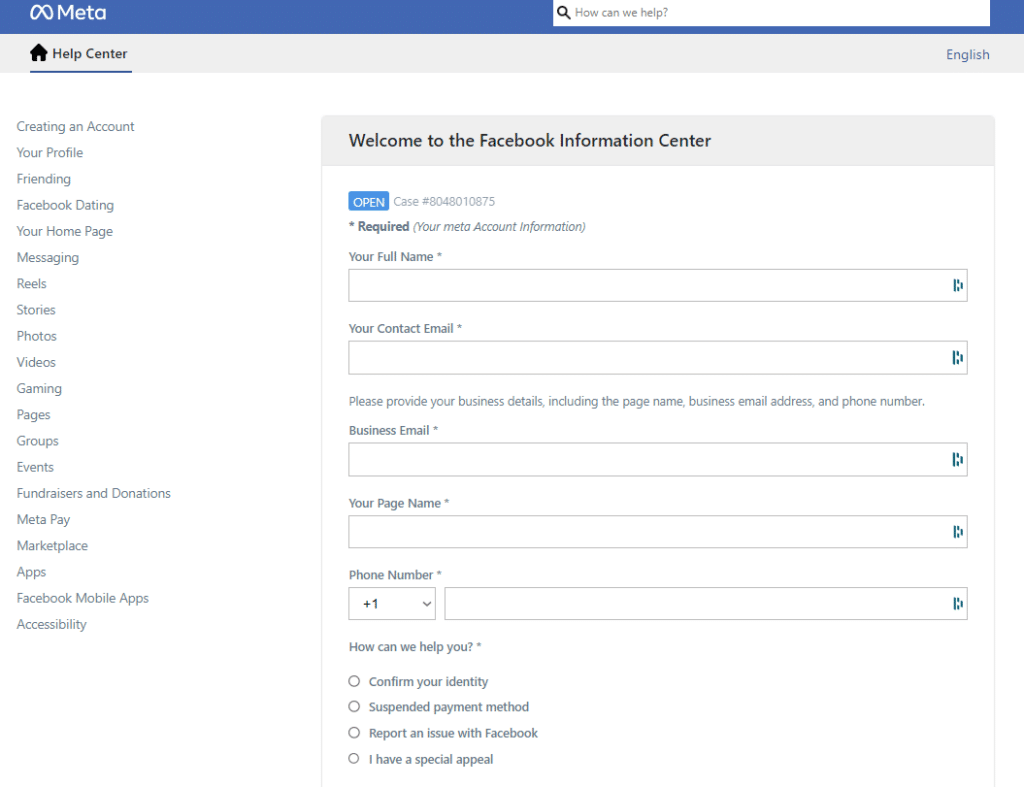Open Your Home Page topic
Screen dimensions: 1024x787
click(65, 231)
